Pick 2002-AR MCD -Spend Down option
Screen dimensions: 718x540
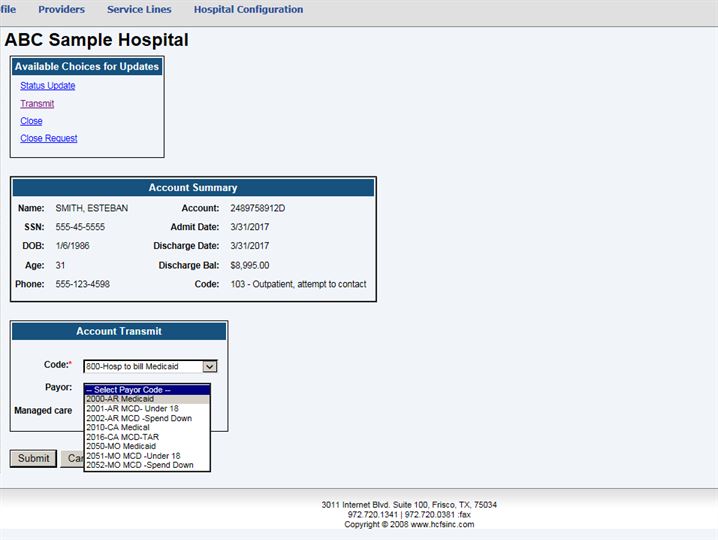pyautogui.click(x=147, y=418)
